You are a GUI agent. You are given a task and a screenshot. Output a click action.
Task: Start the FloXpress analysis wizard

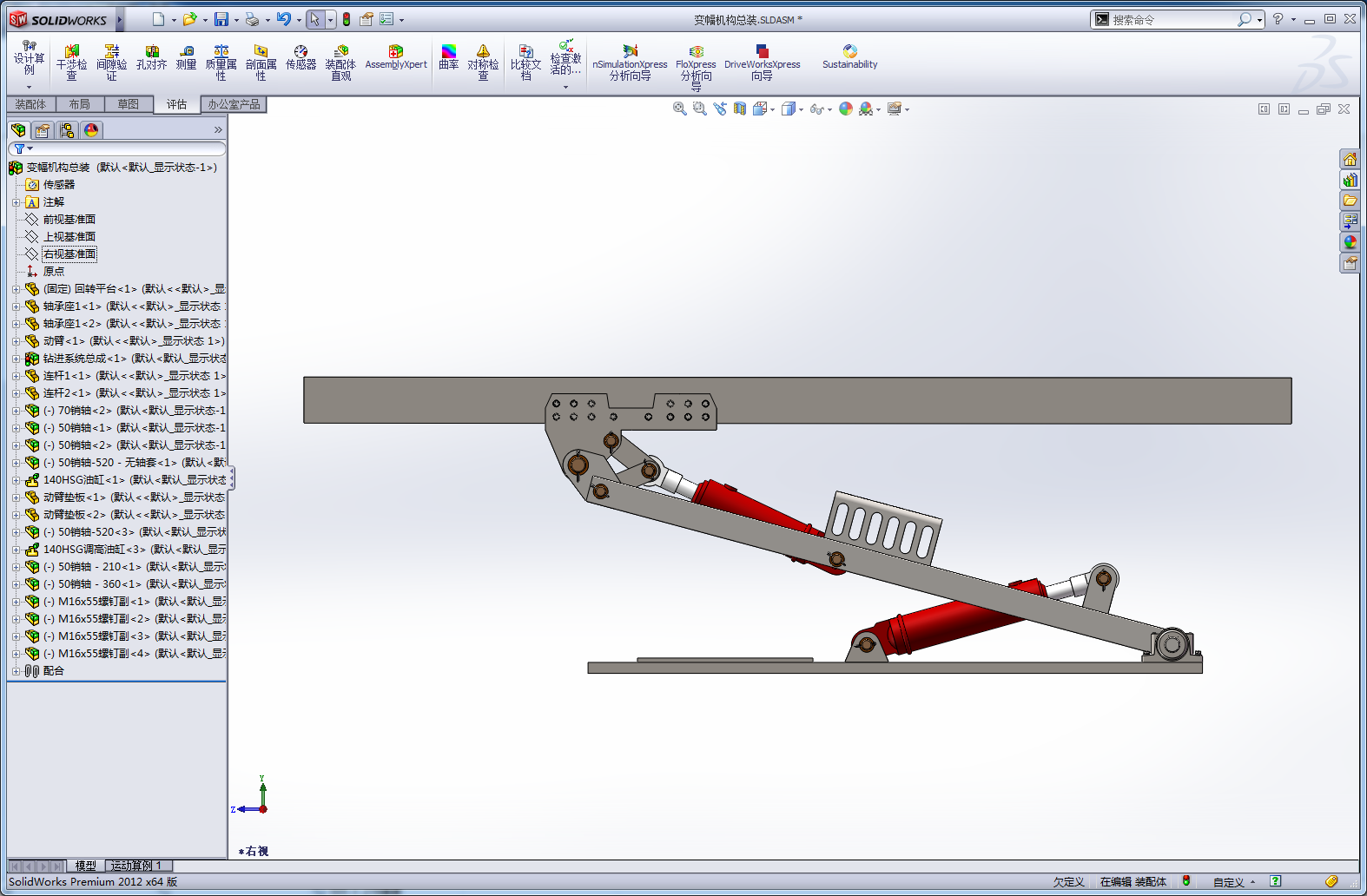696,68
